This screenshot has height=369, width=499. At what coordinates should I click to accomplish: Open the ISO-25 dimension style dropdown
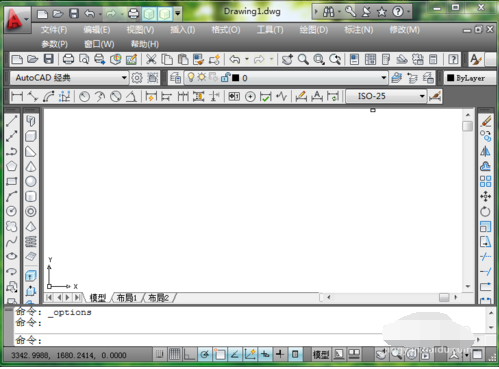coord(387,96)
